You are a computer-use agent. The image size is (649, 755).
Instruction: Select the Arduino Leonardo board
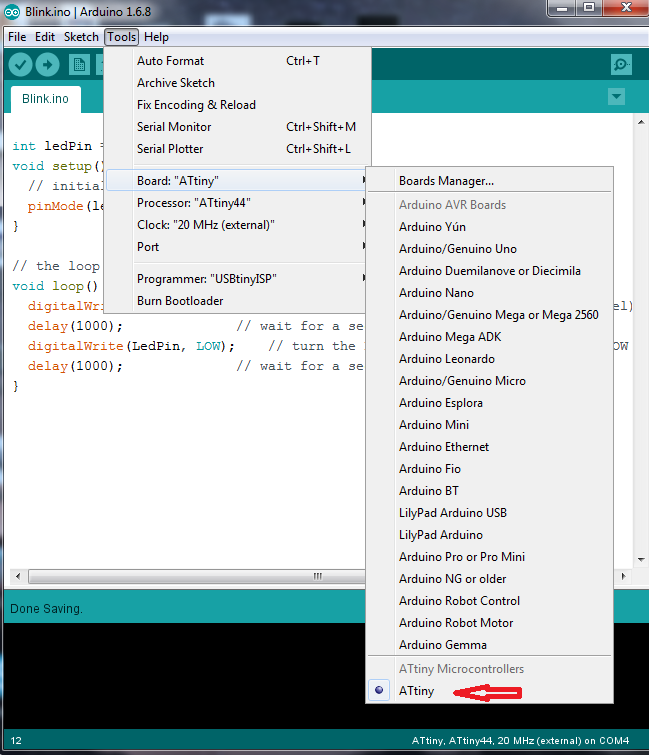489,359
